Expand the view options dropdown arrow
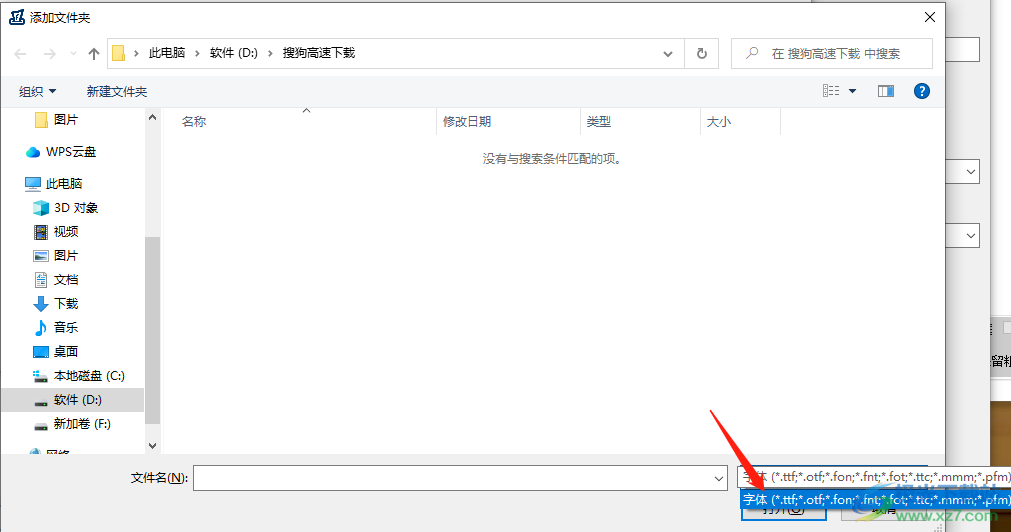The height and width of the screenshot is (532, 1011). point(852,91)
